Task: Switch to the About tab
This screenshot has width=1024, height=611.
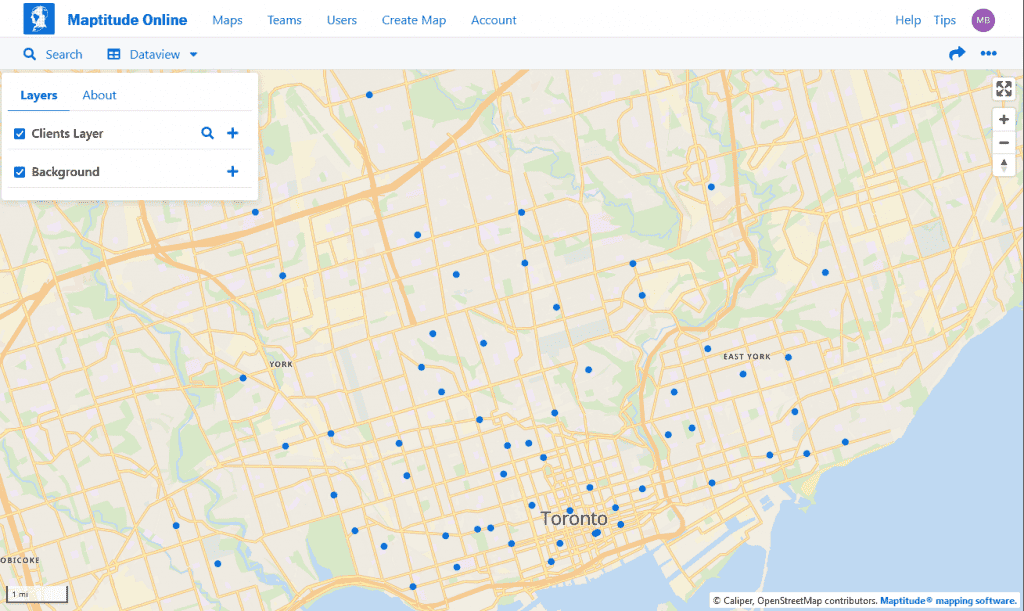Action: pyautogui.click(x=99, y=95)
